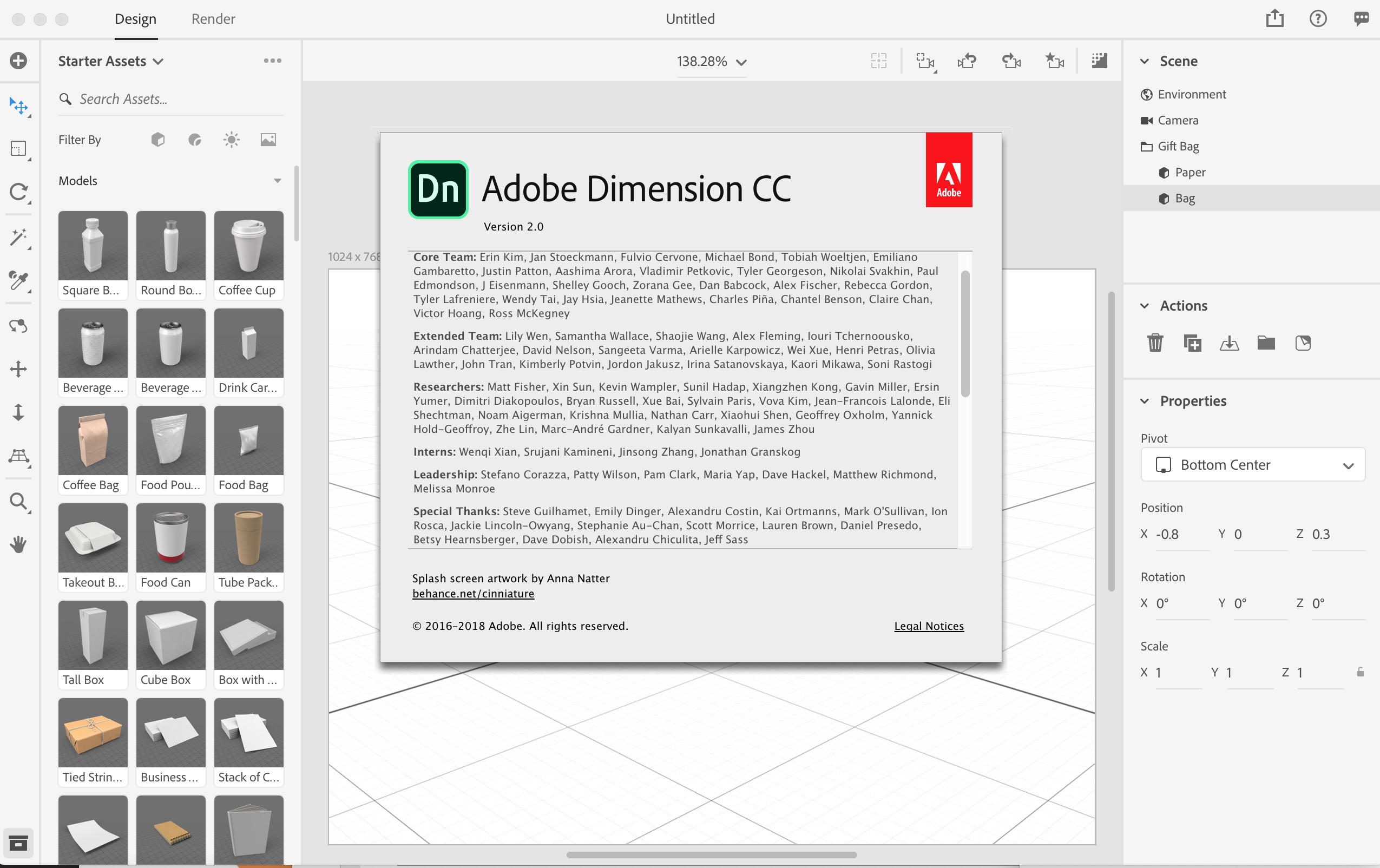Screen dimensions: 1380x868
Task: Expand the Scene panel chevron
Action: coord(1144,61)
